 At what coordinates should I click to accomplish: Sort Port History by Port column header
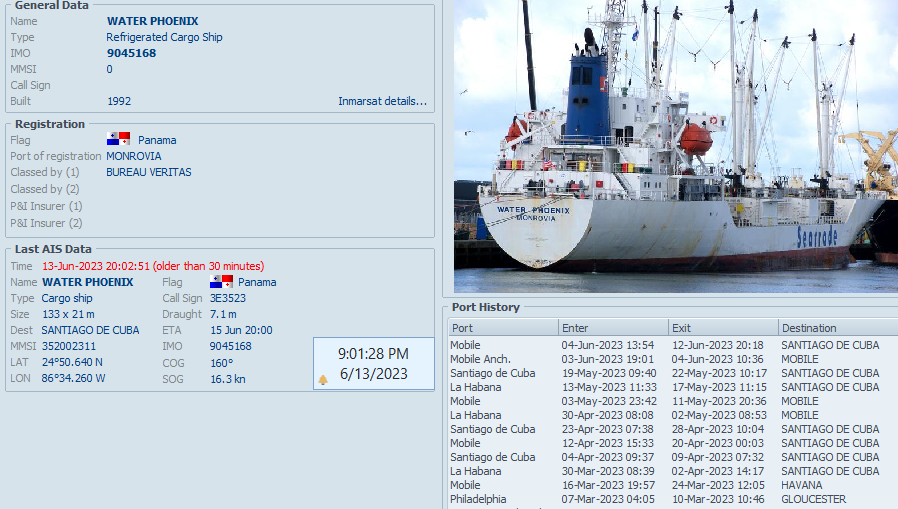[x=503, y=328]
